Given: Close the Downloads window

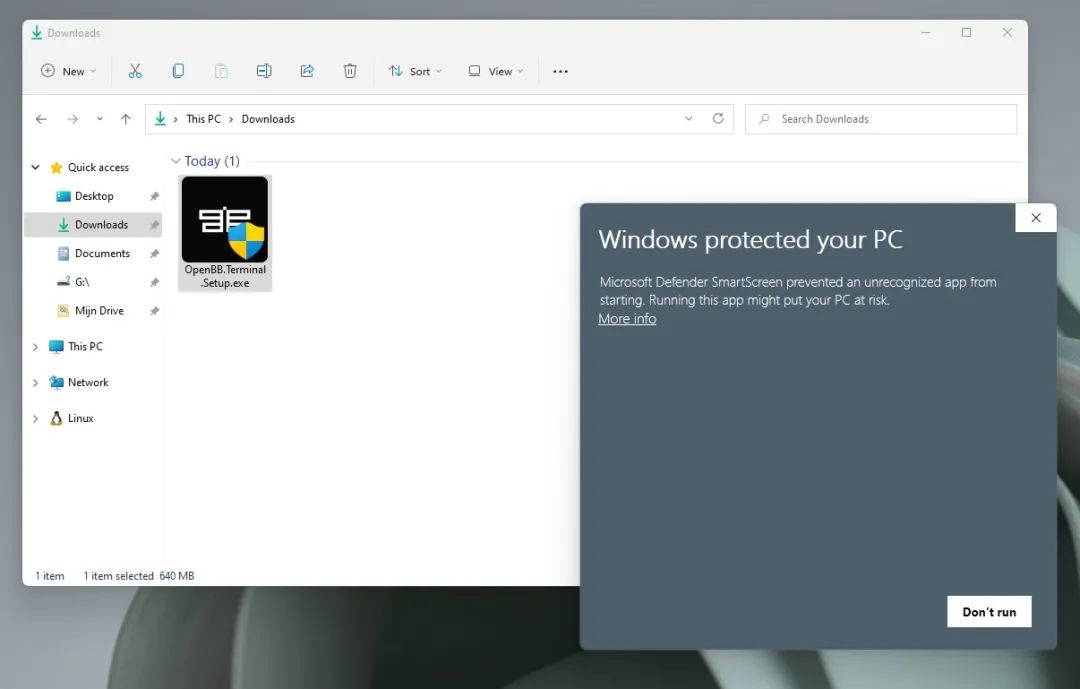Looking at the screenshot, I should pos(1007,32).
